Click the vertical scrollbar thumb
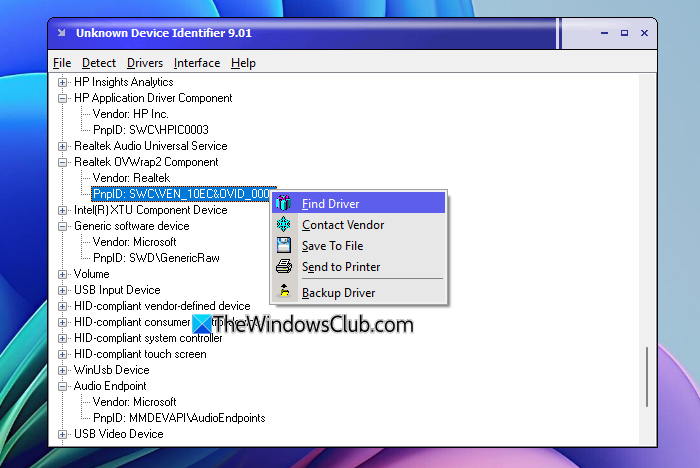 coord(646,377)
